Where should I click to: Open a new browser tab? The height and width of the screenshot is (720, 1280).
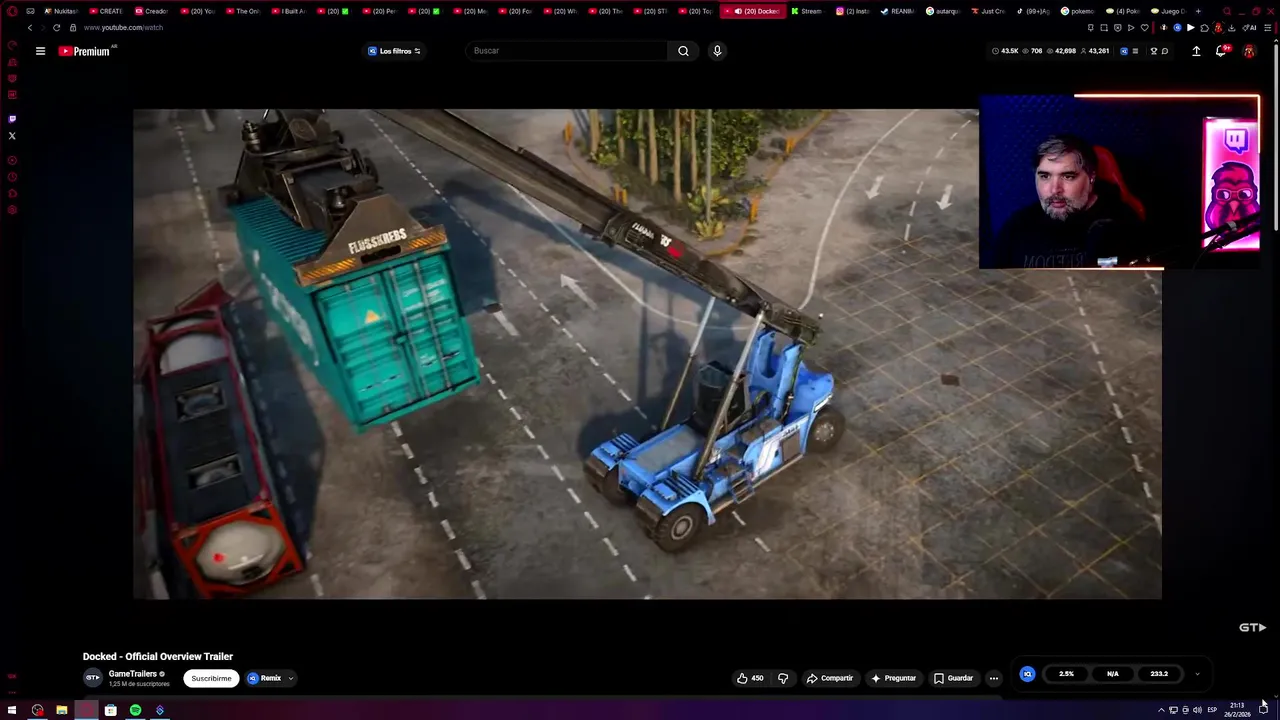tap(1198, 11)
